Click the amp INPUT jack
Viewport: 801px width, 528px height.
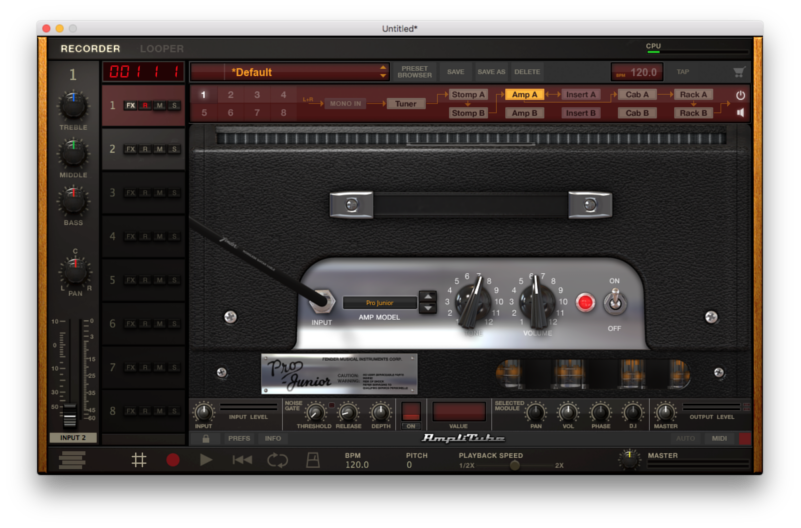click(x=322, y=302)
